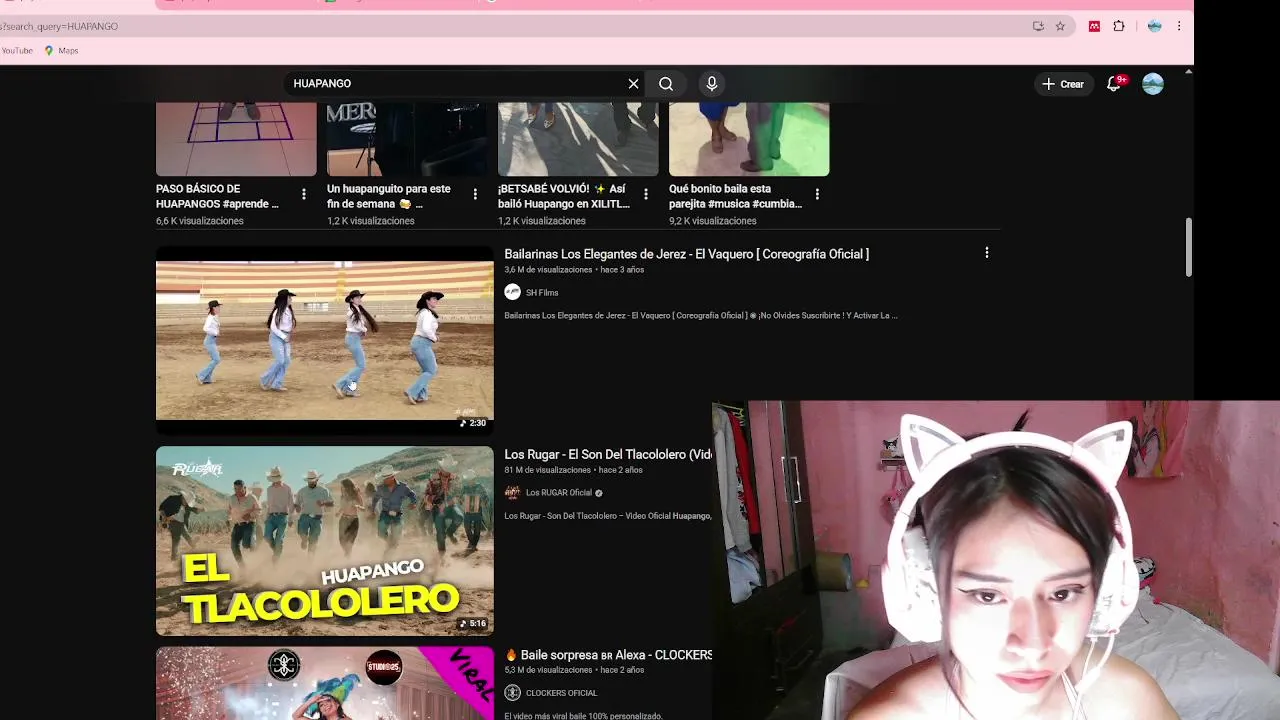Click the scrollbar up arrow
The image size is (1280, 720).
[1188, 71]
